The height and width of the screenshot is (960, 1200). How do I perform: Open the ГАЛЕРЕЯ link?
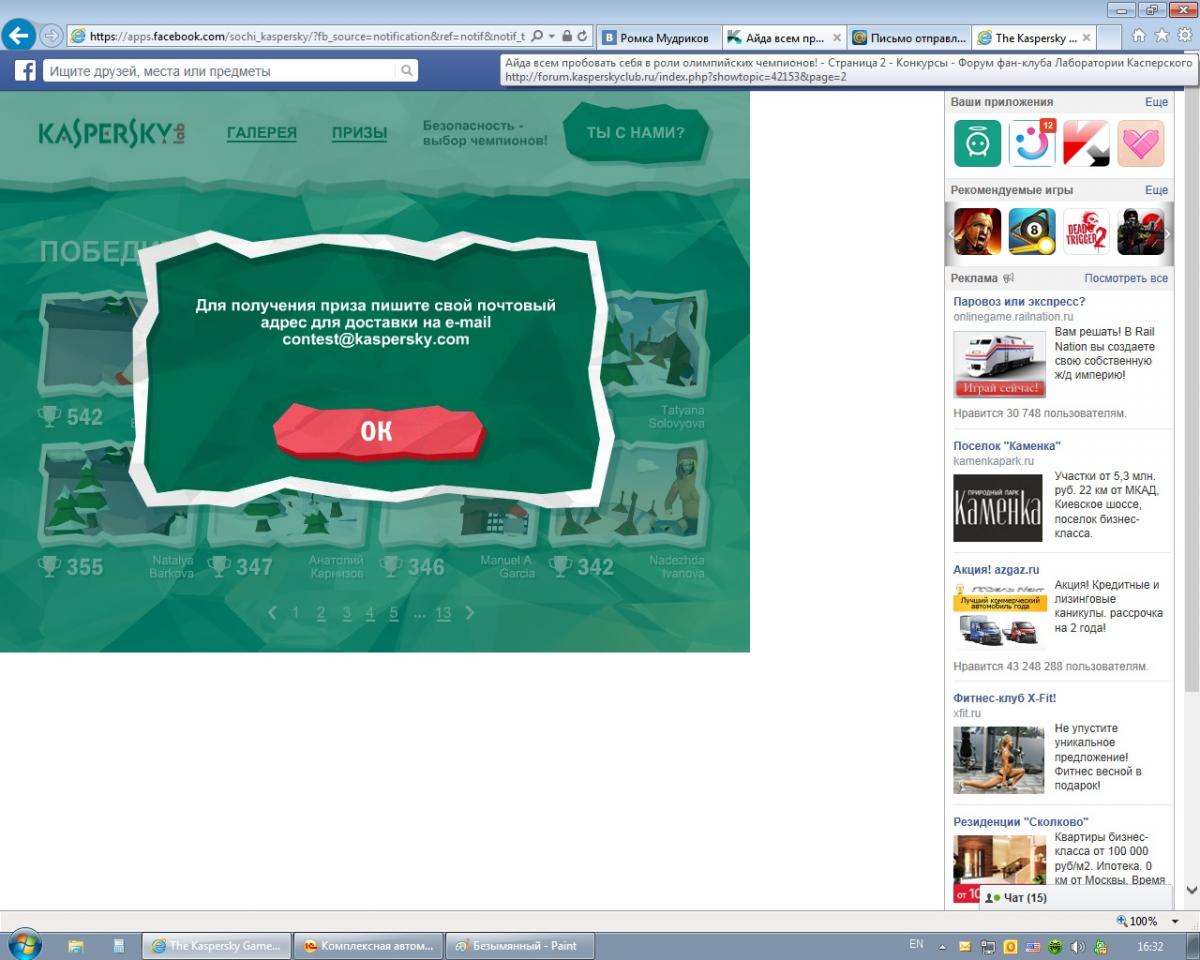click(262, 133)
